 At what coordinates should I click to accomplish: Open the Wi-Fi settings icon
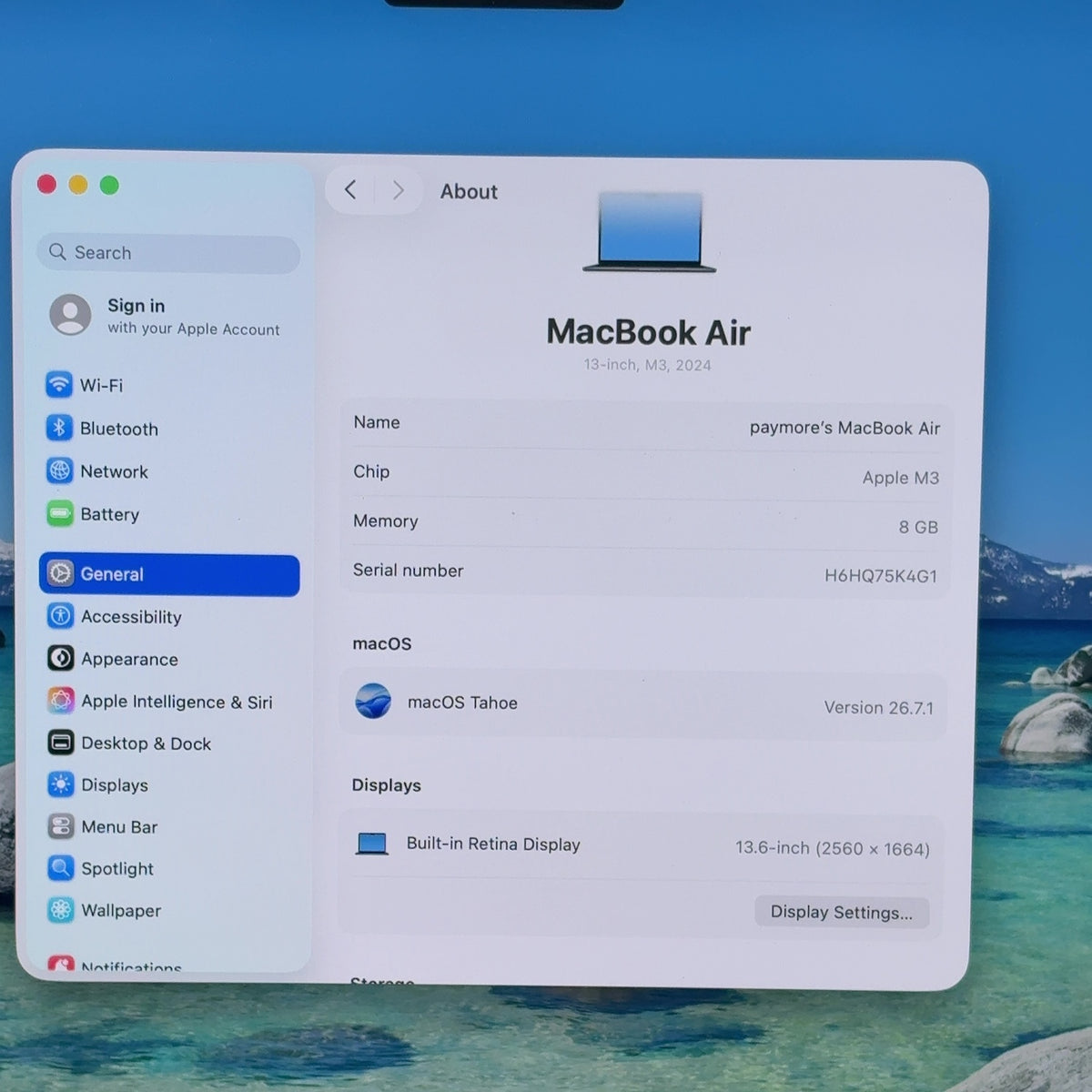click(59, 384)
